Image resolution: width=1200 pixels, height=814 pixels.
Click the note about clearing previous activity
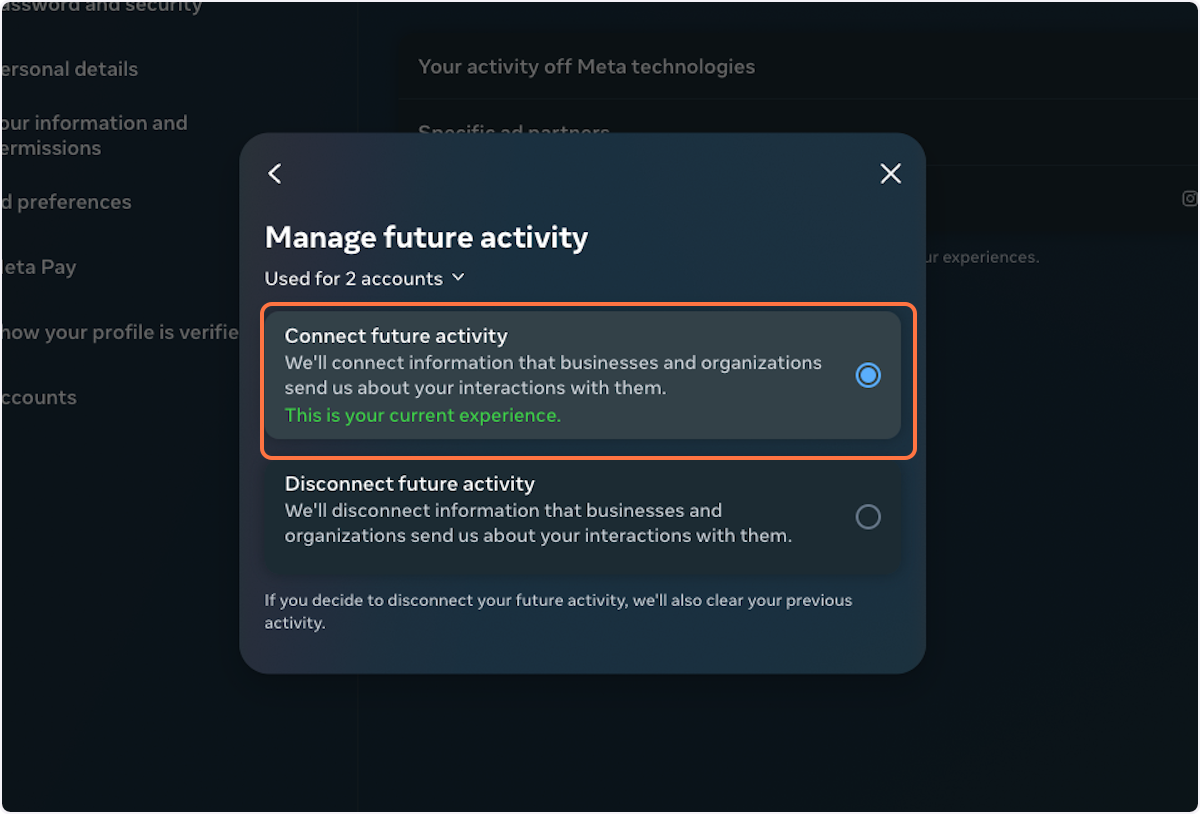pos(558,611)
